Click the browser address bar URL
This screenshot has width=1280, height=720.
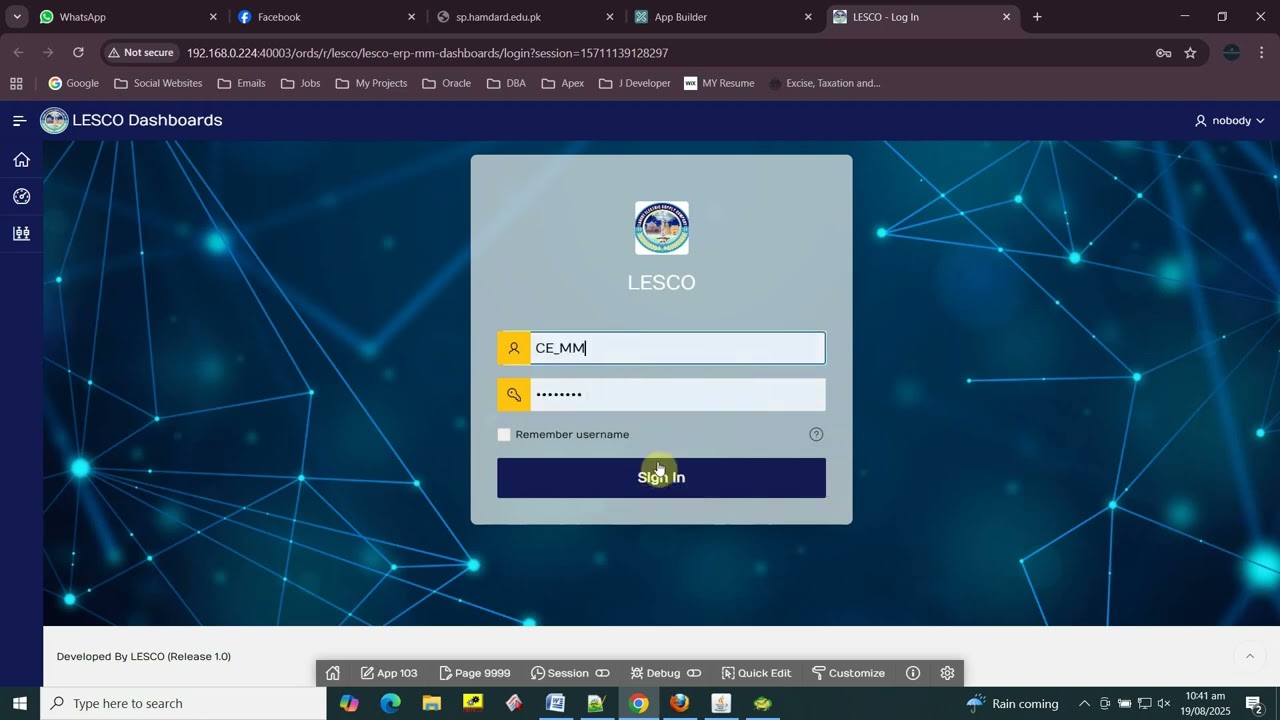(427, 53)
